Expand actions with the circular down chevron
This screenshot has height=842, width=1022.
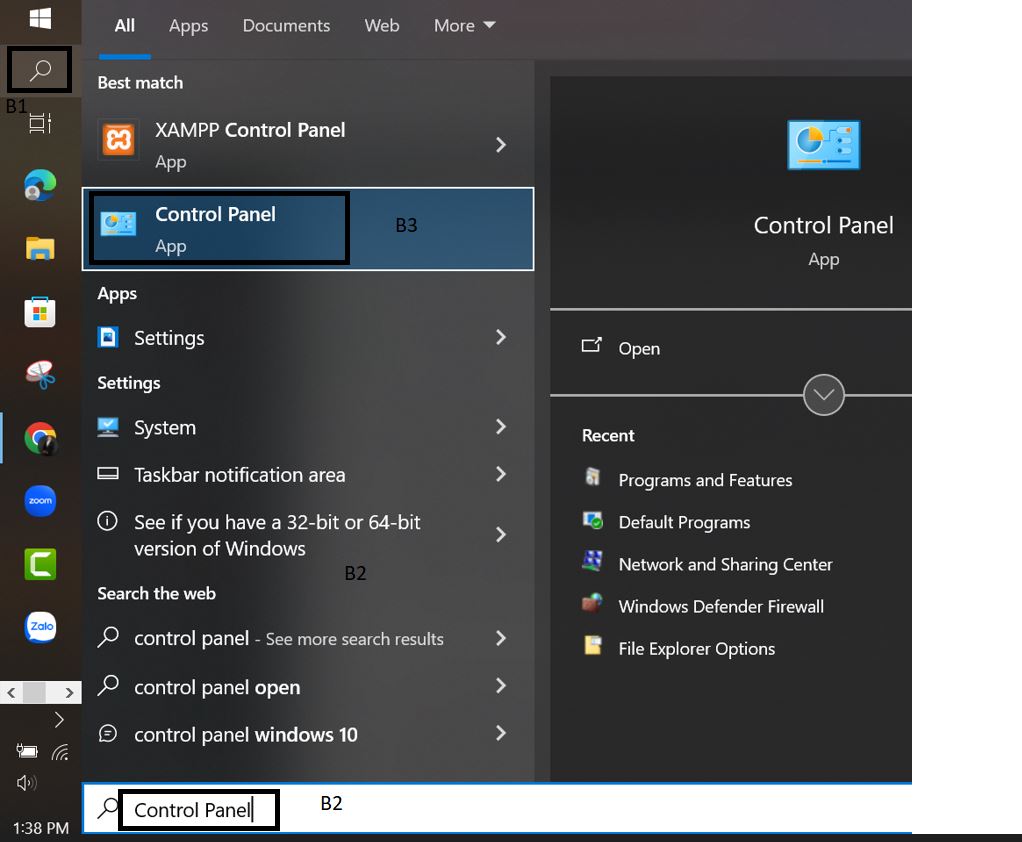(x=823, y=395)
